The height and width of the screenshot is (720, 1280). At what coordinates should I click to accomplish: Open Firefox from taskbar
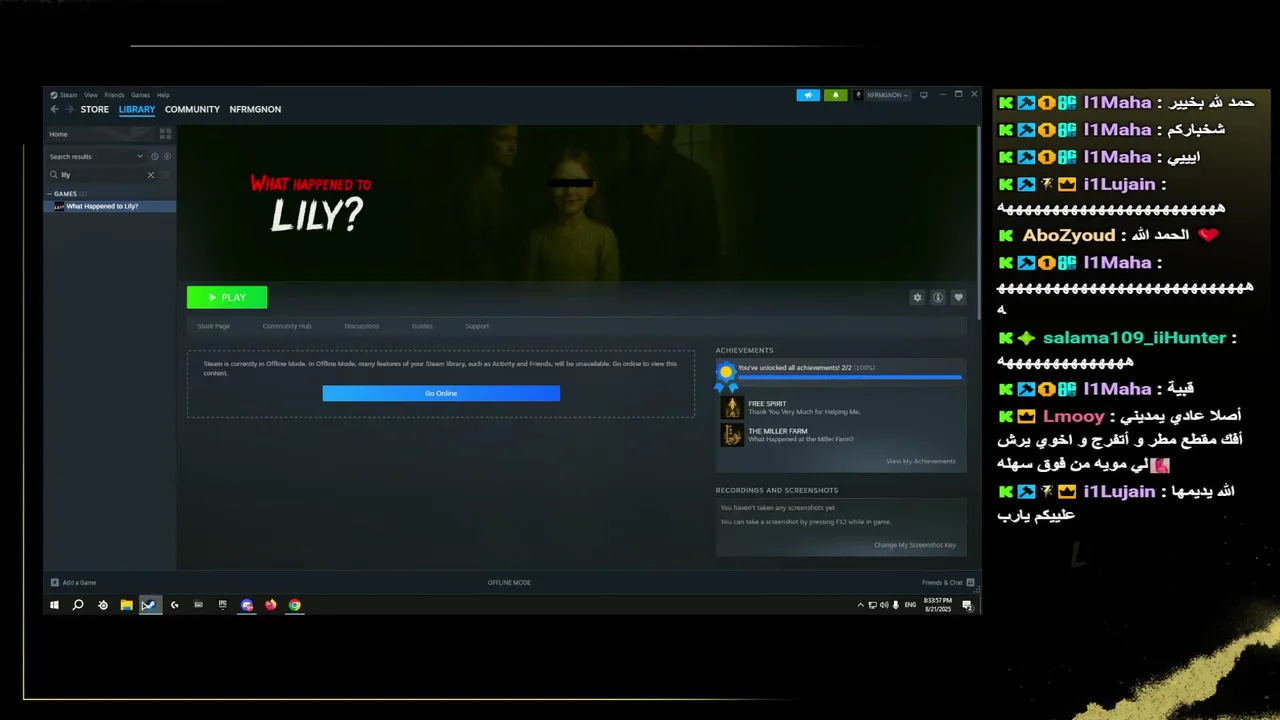coord(270,605)
